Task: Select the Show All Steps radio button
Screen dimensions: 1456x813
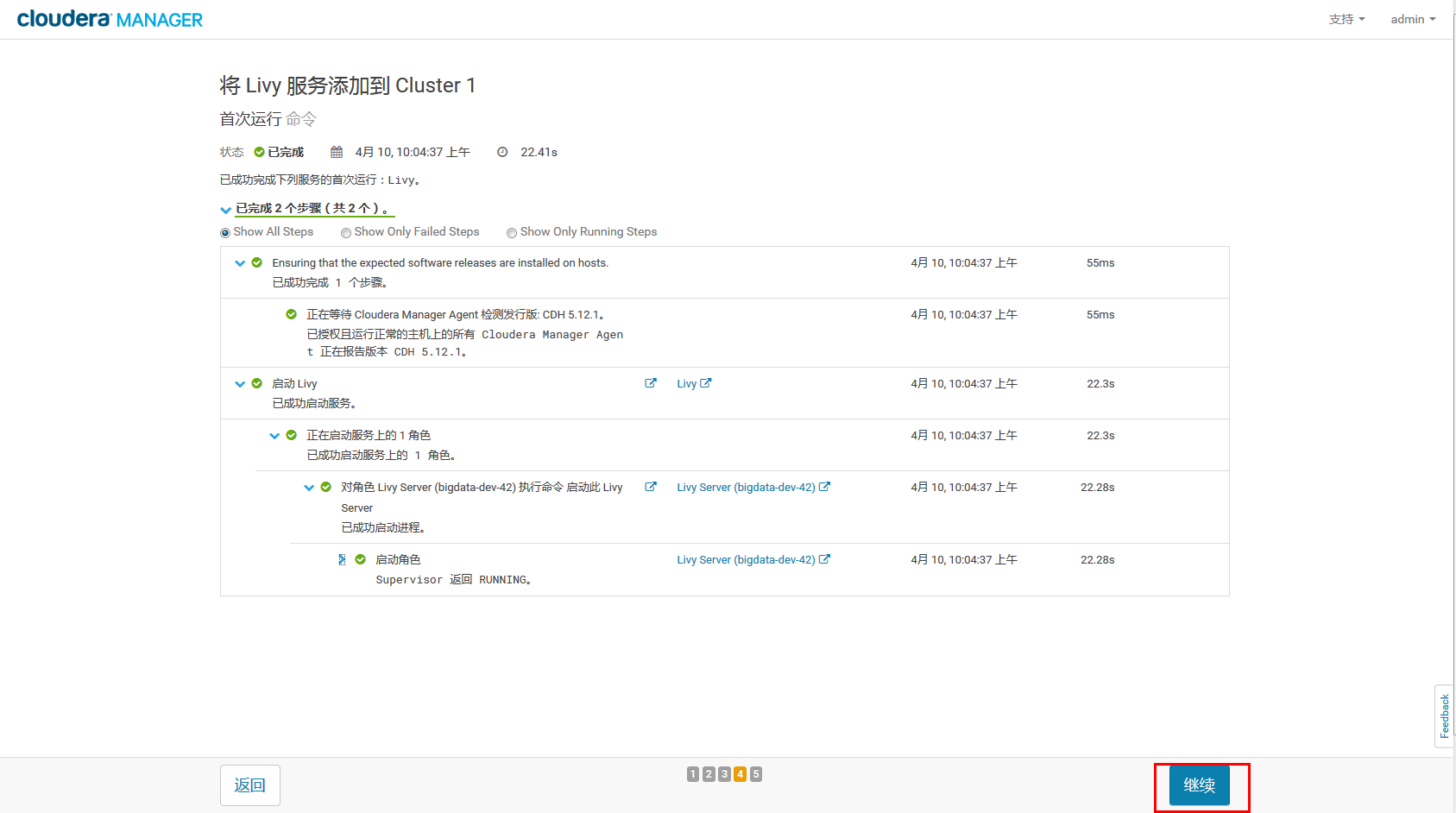Action: coord(225,233)
